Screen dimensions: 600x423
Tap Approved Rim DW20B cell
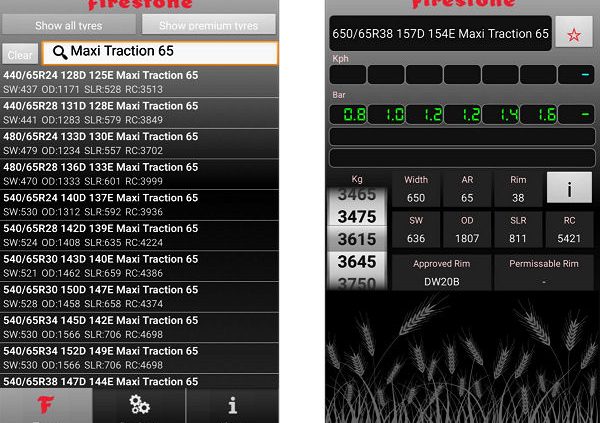[x=442, y=273]
